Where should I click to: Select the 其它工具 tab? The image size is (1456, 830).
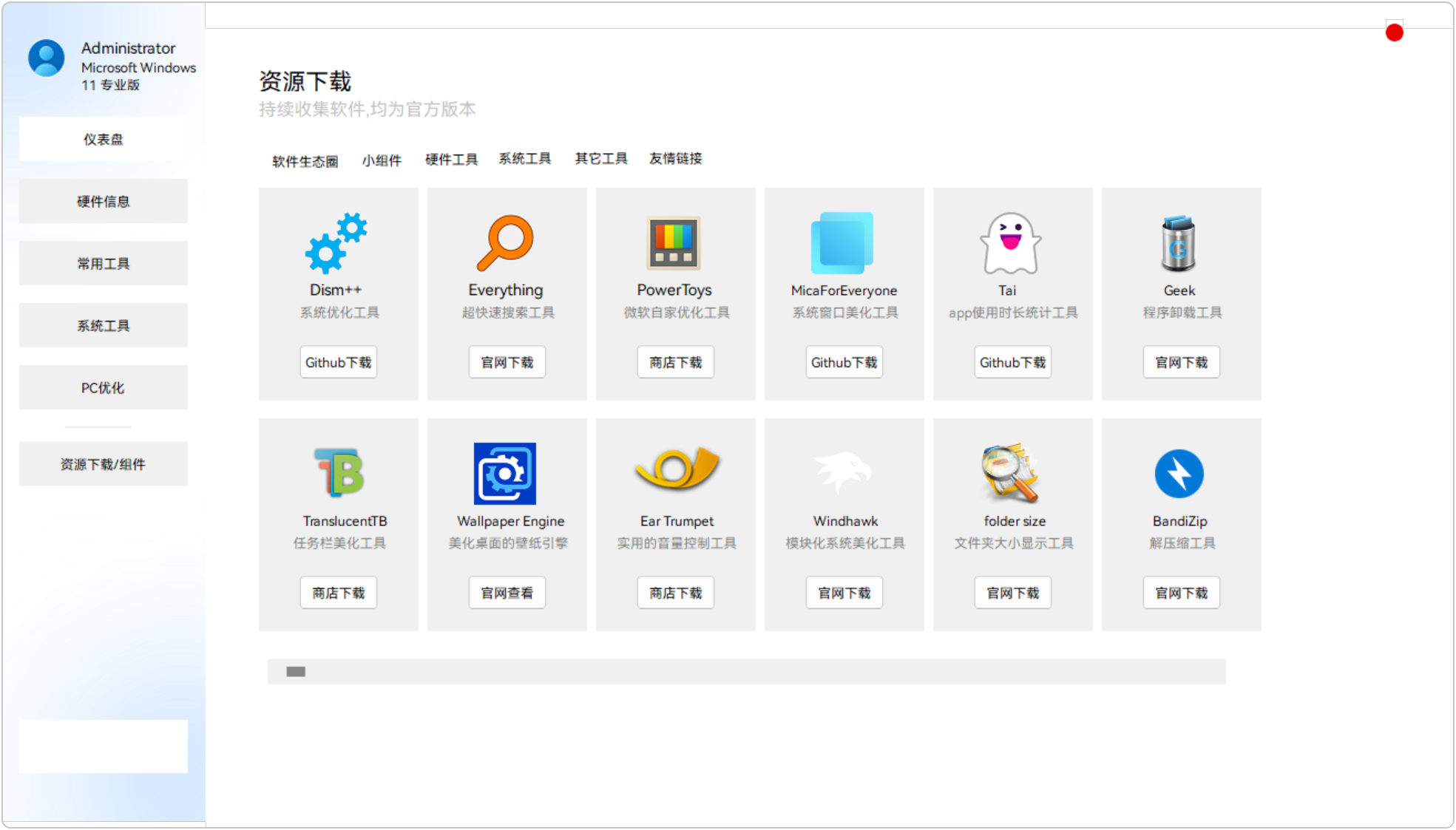601,159
